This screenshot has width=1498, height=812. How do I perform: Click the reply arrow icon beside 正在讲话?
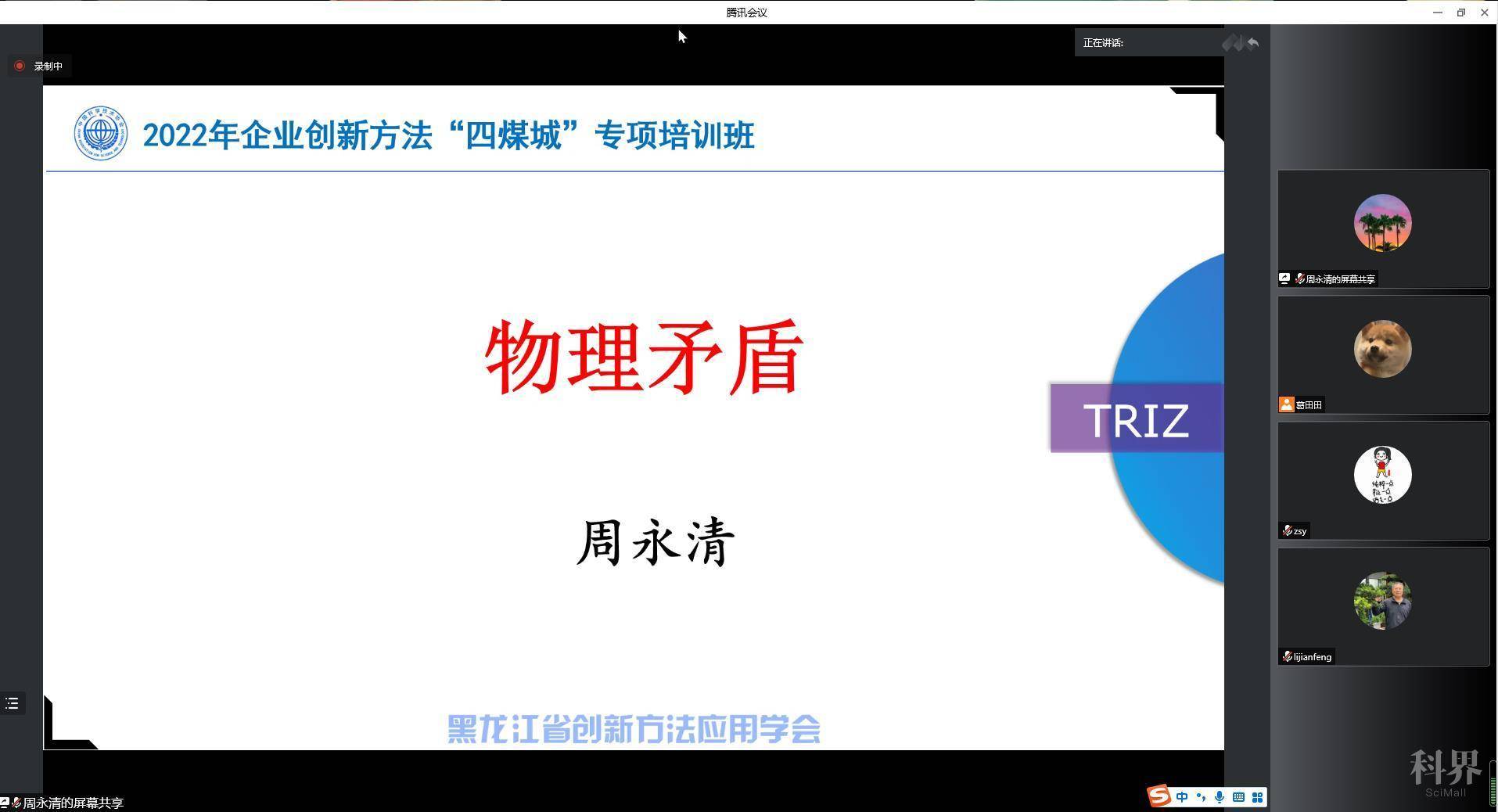pos(1253,43)
